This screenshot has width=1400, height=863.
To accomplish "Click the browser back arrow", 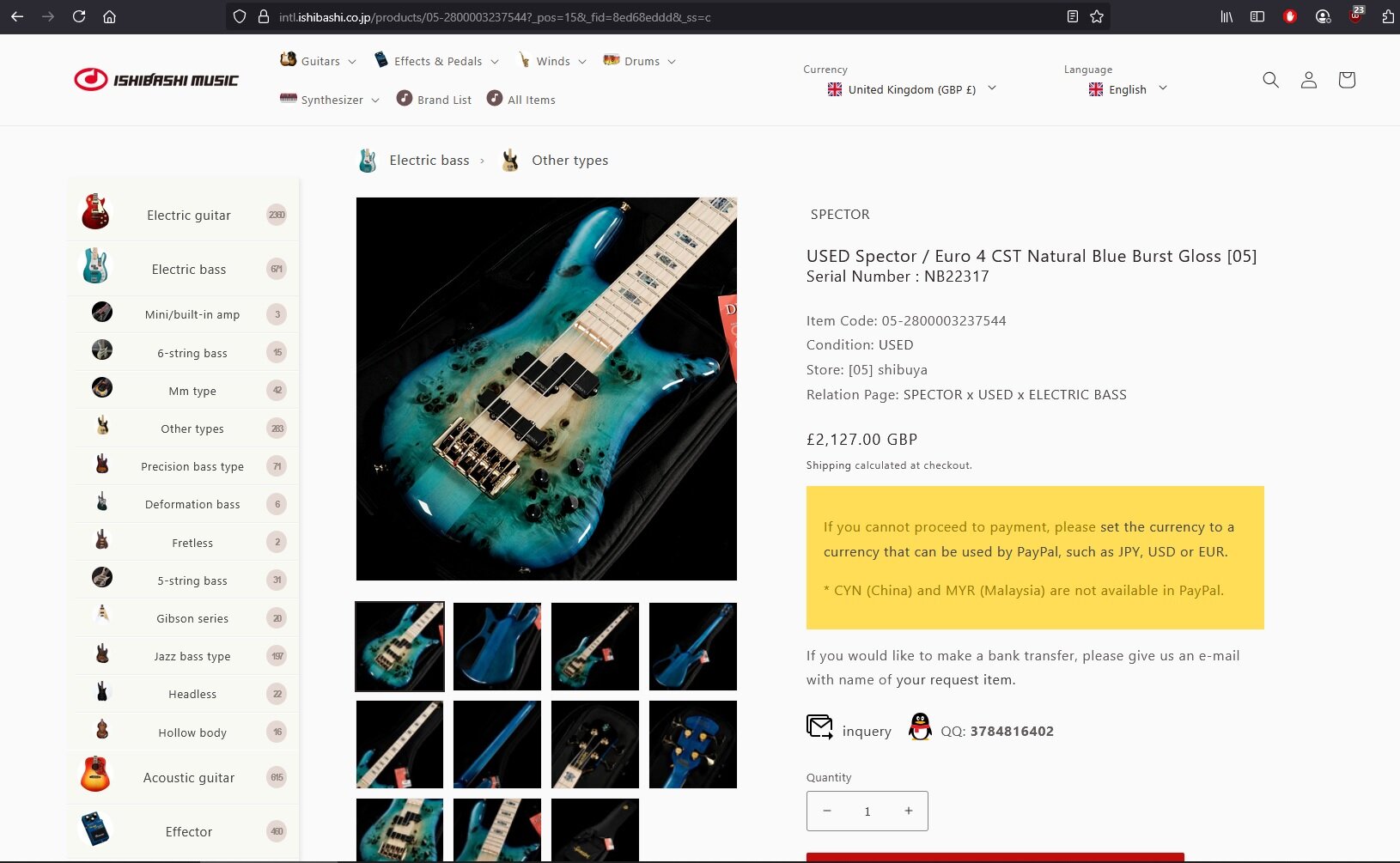I will click(x=17, y=16).
